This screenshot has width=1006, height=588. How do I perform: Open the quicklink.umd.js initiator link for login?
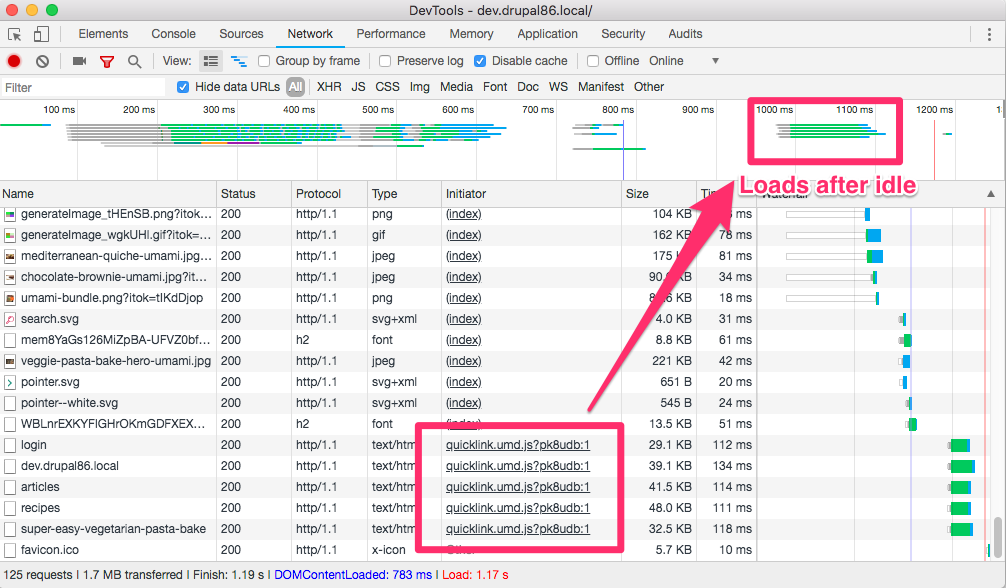516,444
